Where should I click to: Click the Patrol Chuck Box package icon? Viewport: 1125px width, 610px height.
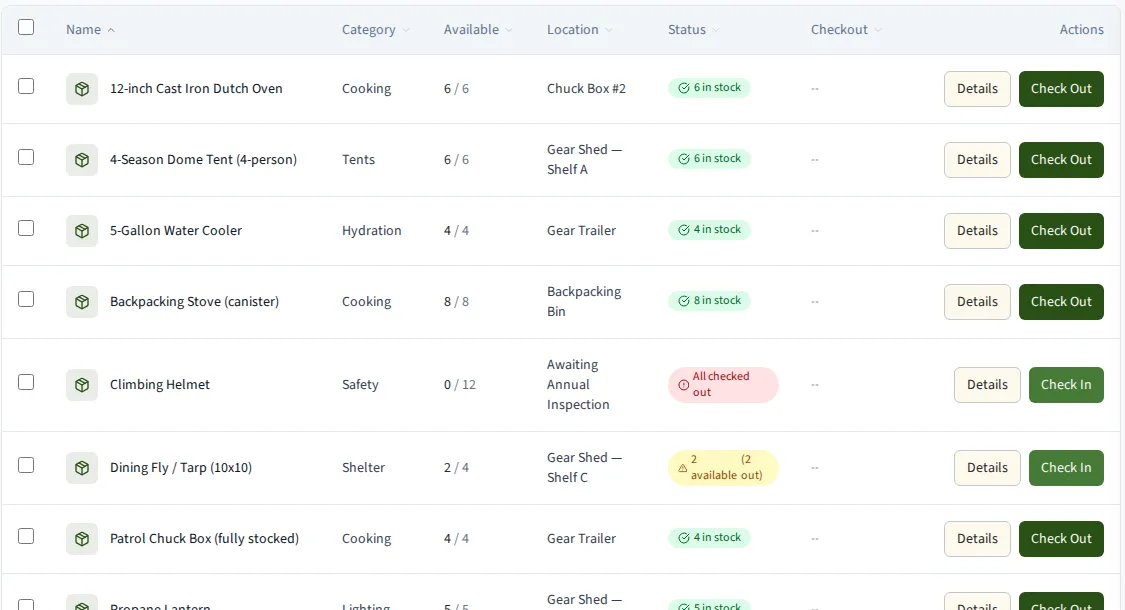point(82,539)
